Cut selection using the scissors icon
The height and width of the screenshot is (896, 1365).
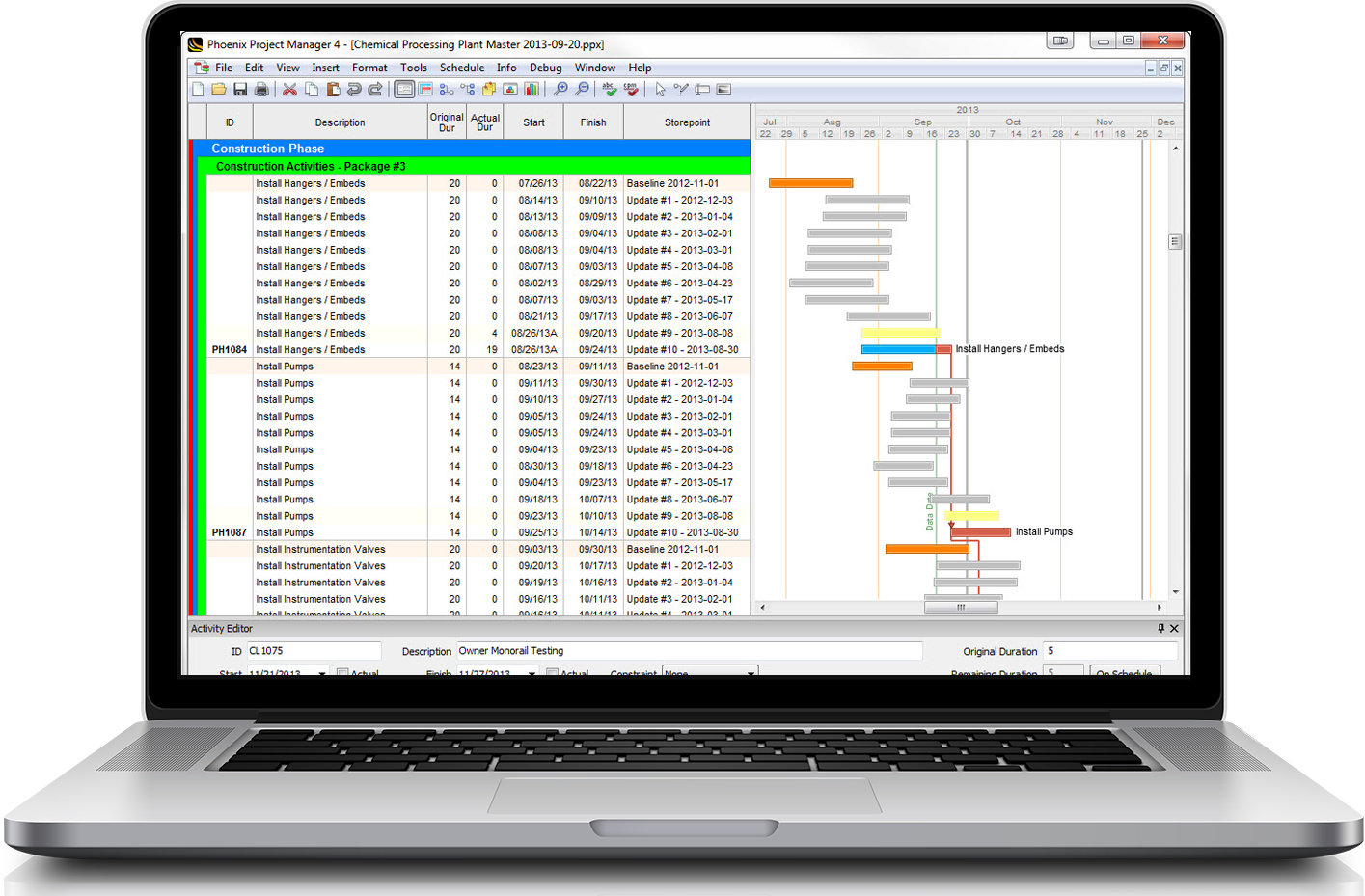point(289,90)
